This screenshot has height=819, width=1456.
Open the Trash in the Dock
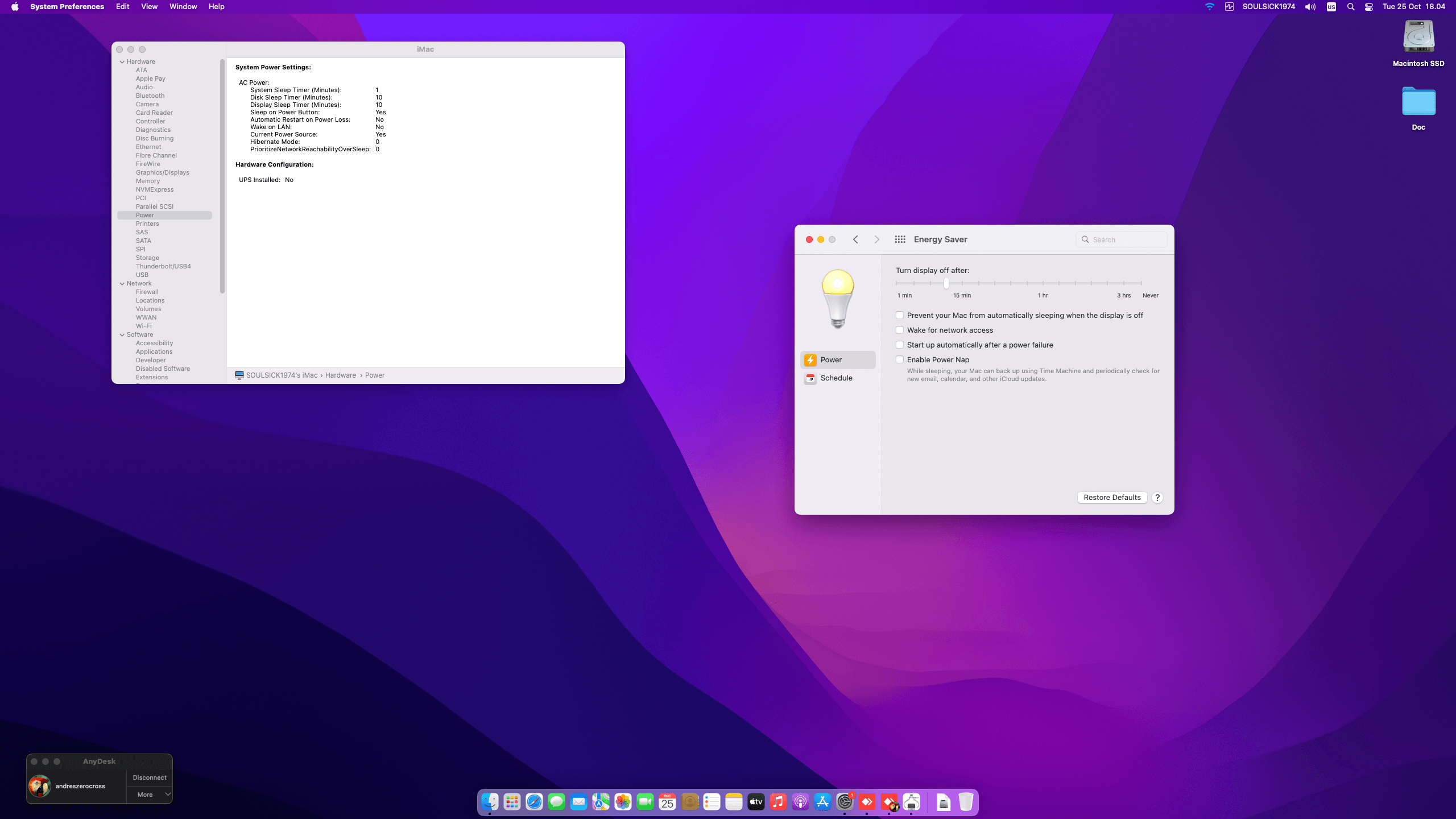[966, 802]
